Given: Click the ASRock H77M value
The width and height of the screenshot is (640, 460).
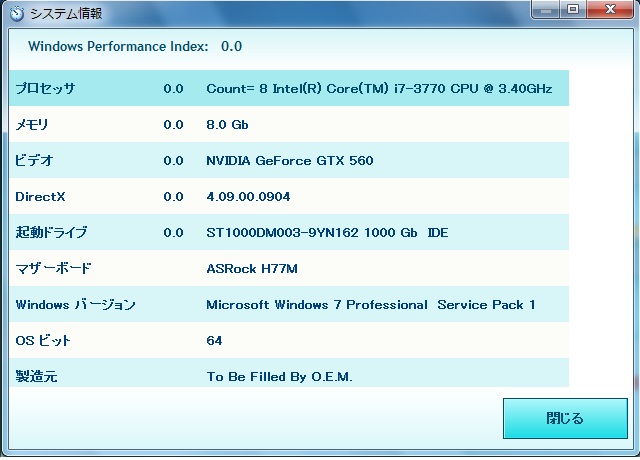Looking at the screenshot, I should [252, 269].
